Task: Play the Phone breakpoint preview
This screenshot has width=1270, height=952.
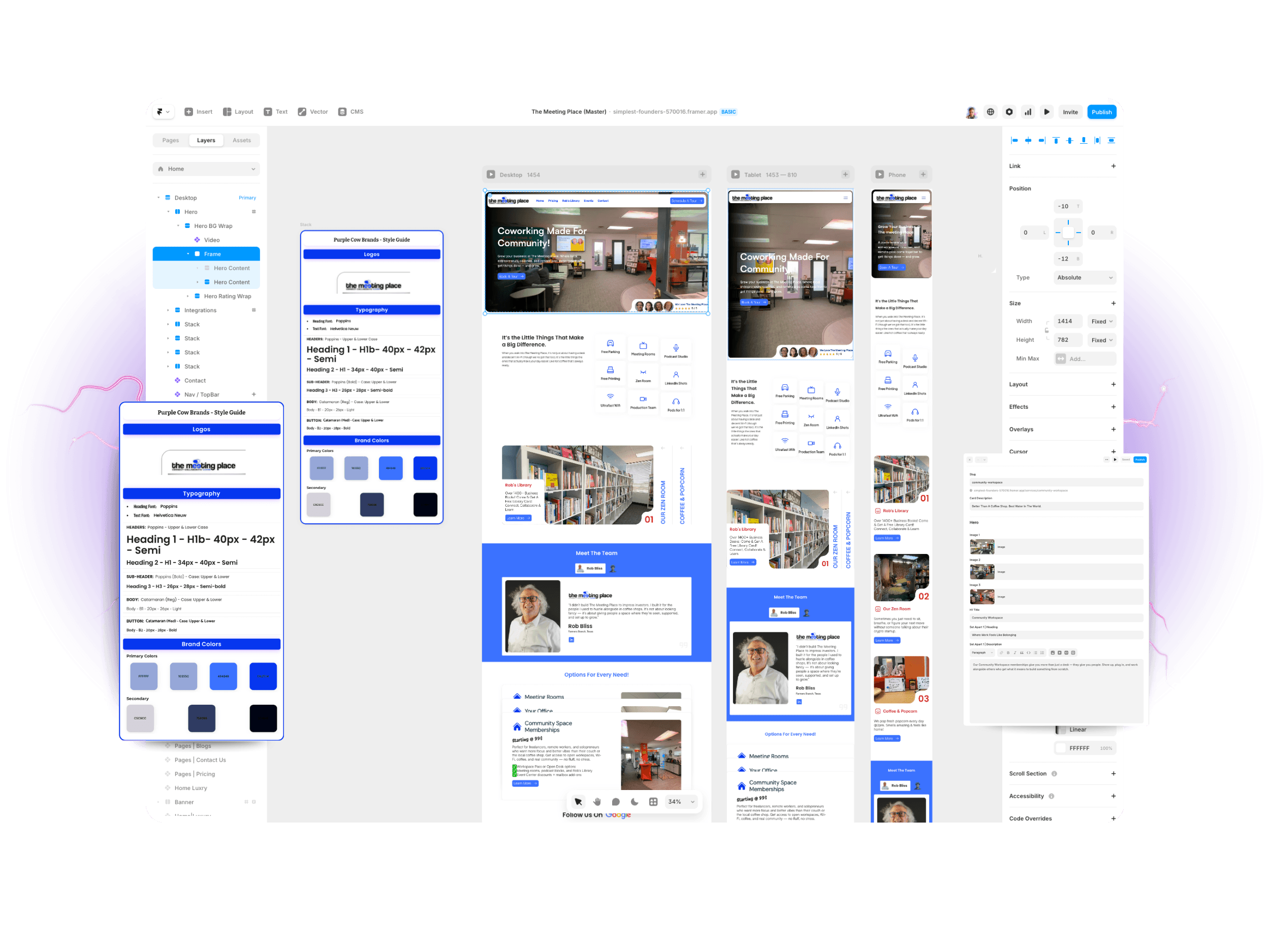Action: tap(879, 175)
